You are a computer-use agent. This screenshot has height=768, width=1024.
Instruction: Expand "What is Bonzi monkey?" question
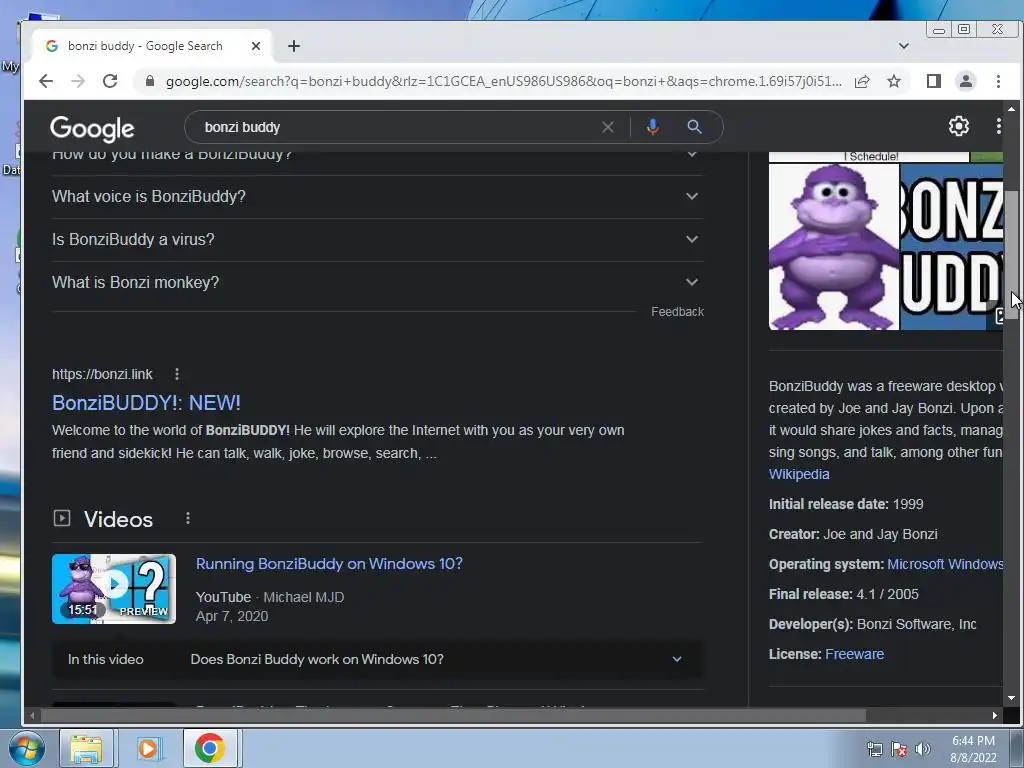point(377,282)
